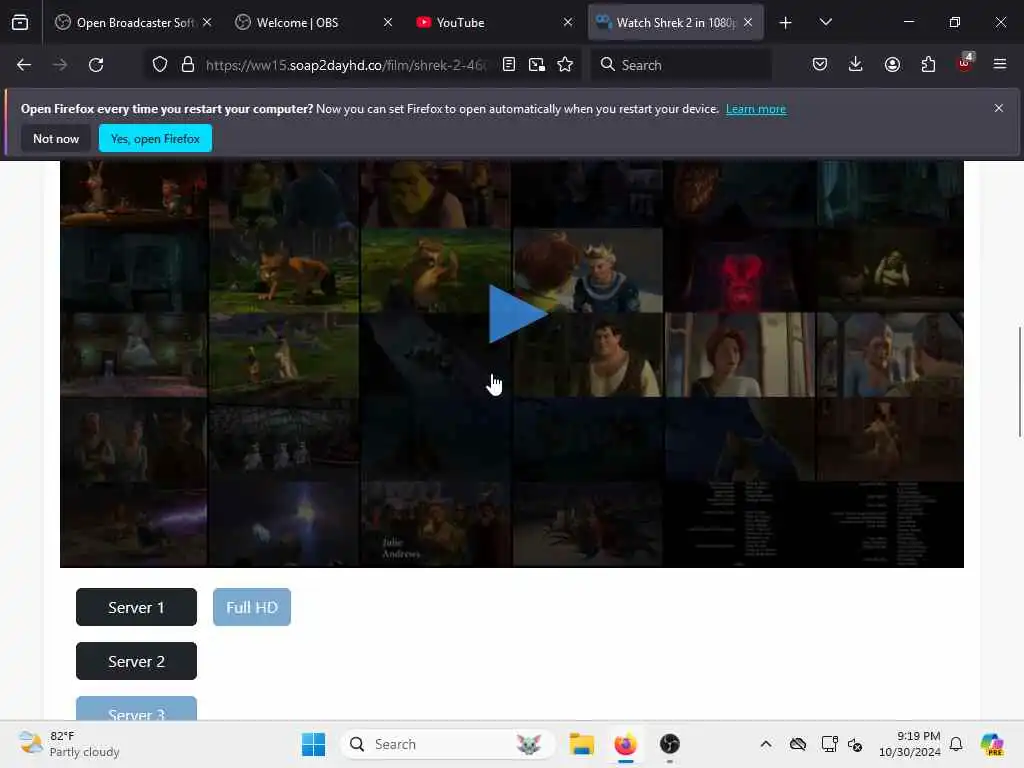The height and width of the screenshot is (768, 1024).
Task: Open the Downloads panel
Action: click(856, 65)
